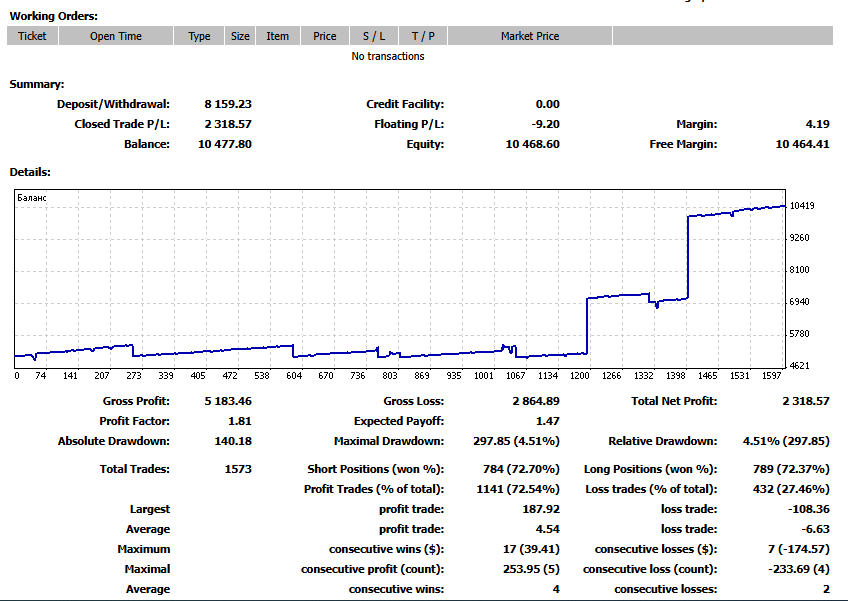The width and height of the screenshot is (848, 601).
Task: Click the 10419 value on chart axis
Action: point(802,206)
